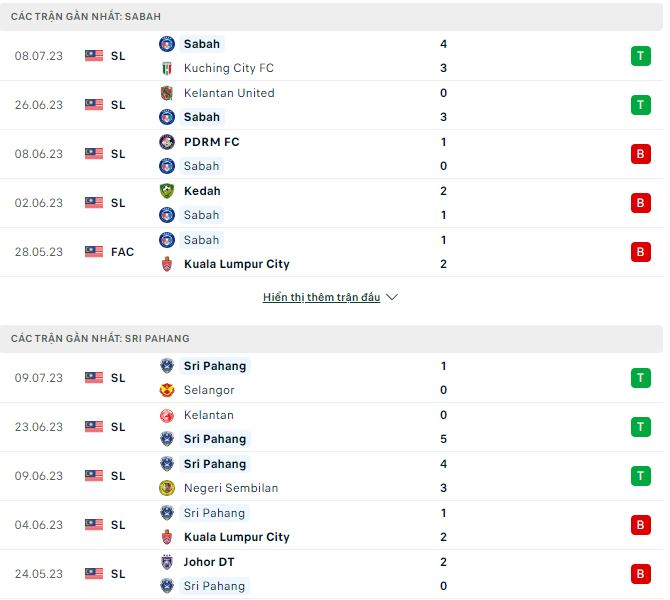Click the SL league label for 02.06.23 match

click(118, 203)
